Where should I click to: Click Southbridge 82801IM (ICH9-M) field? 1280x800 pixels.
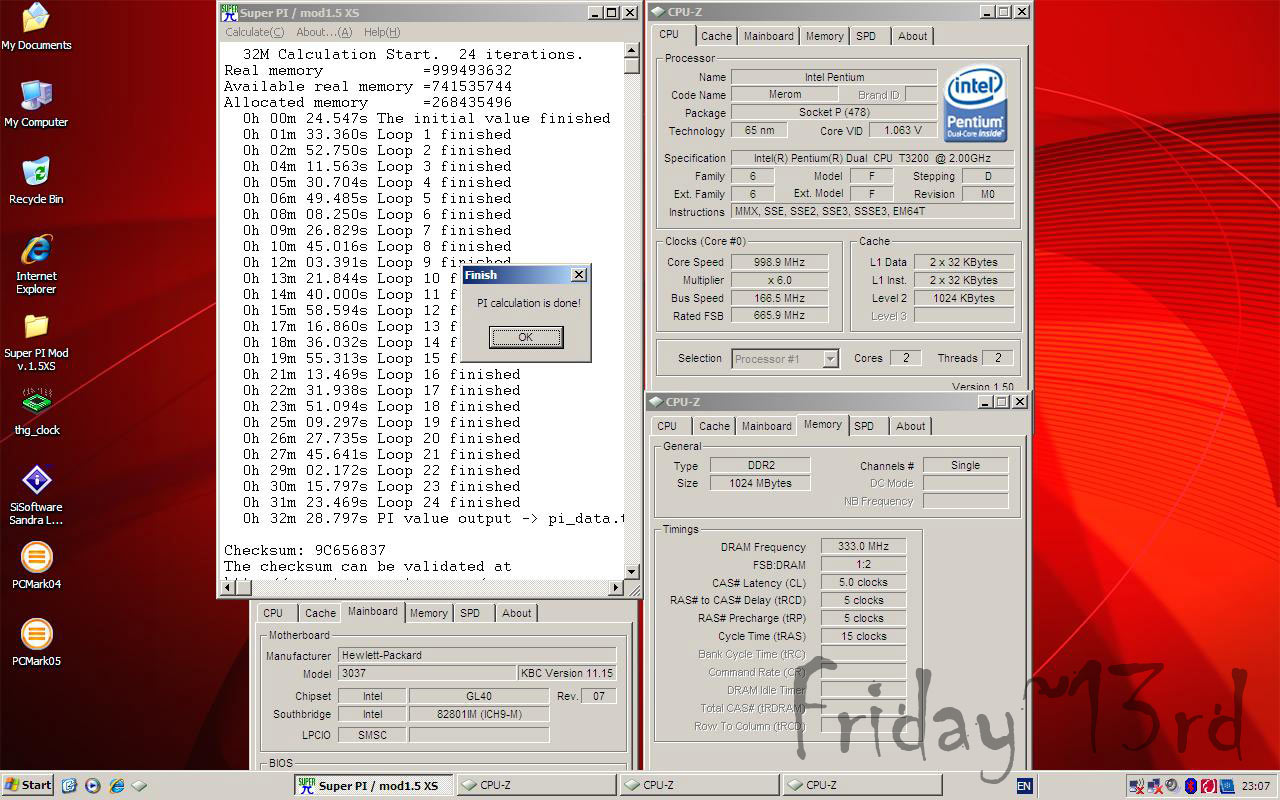[x=479, y=714]
